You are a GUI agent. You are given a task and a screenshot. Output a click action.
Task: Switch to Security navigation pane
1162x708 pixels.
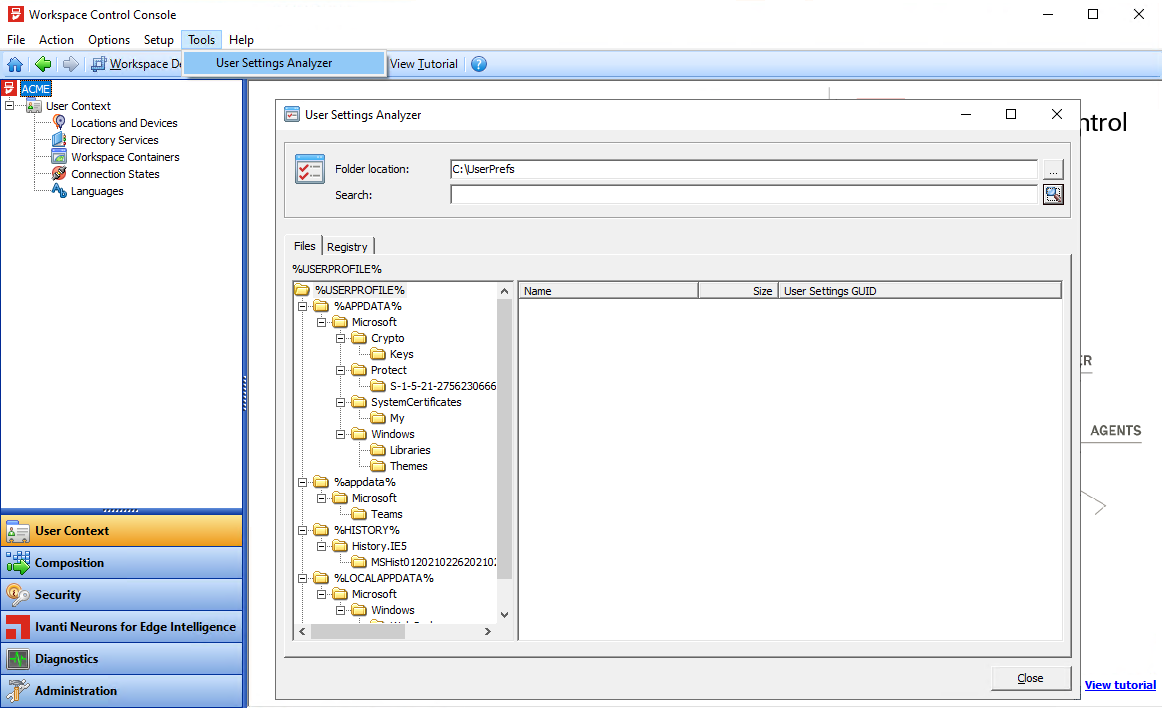click(x=122, y=595)
